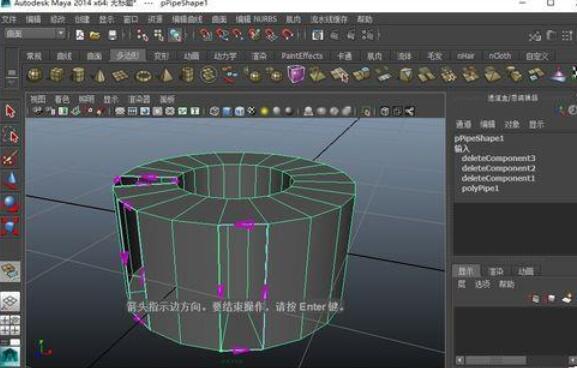The image size is (577, 368).
Task: Activate the Move tool with cone icon
Action: [11, 180]
